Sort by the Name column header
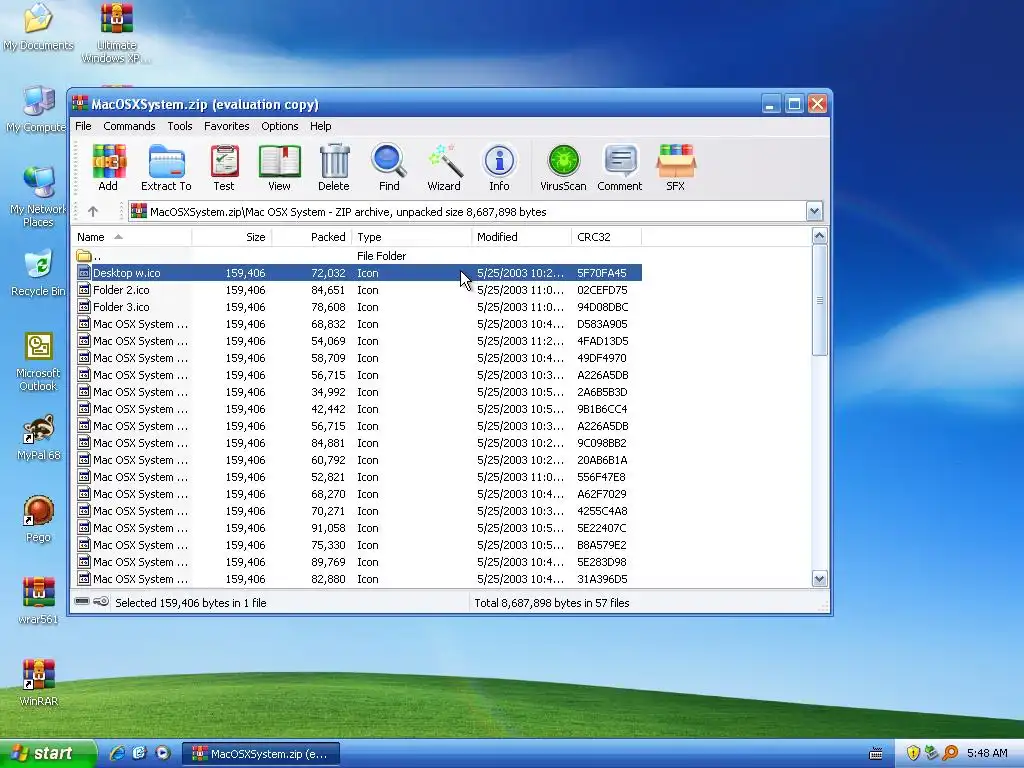Image resolution: width=1024 pixels, height=768 pixels. [x=132, y=237]
